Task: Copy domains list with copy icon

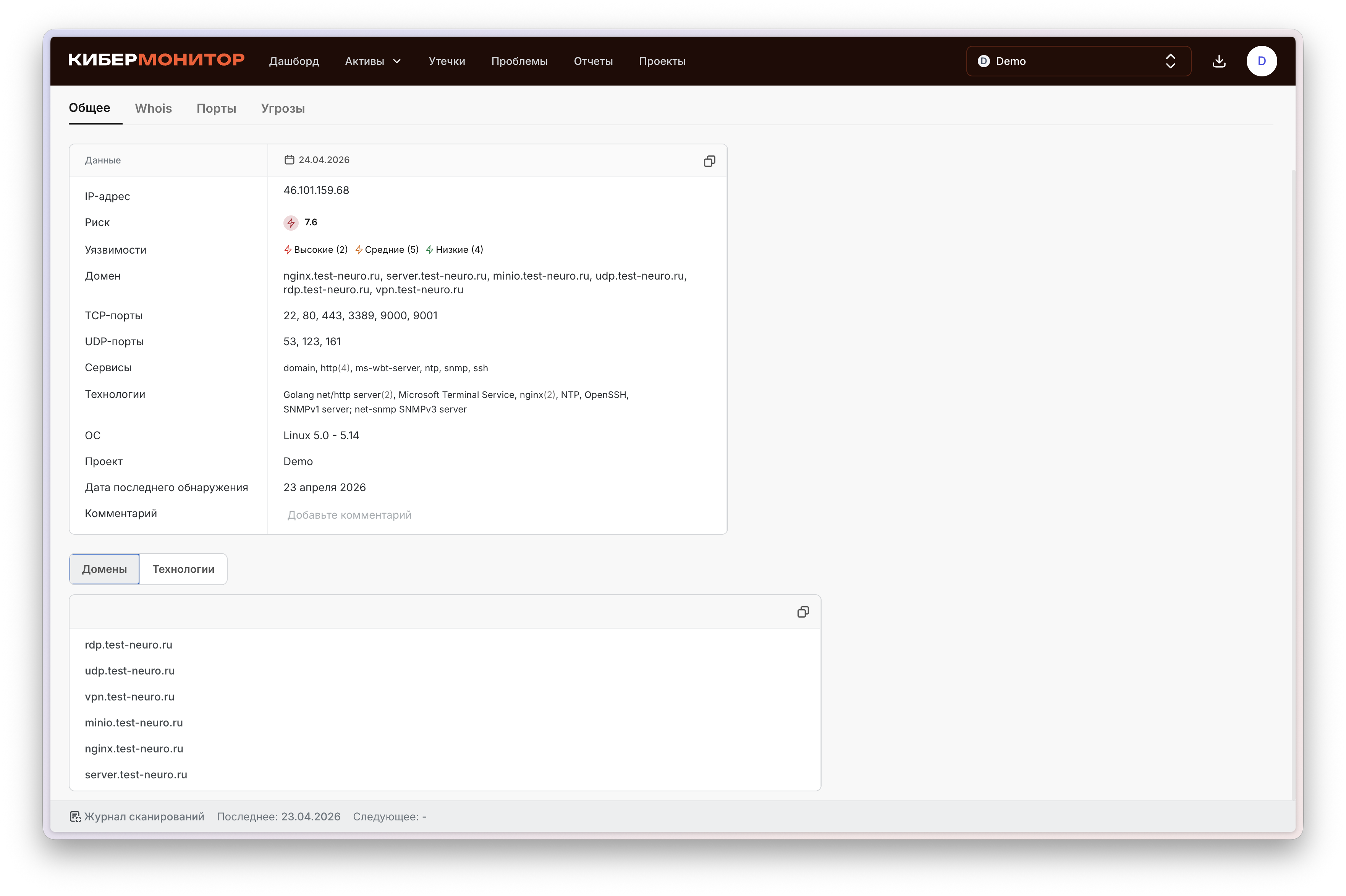Action: click(x=803, y=612)
